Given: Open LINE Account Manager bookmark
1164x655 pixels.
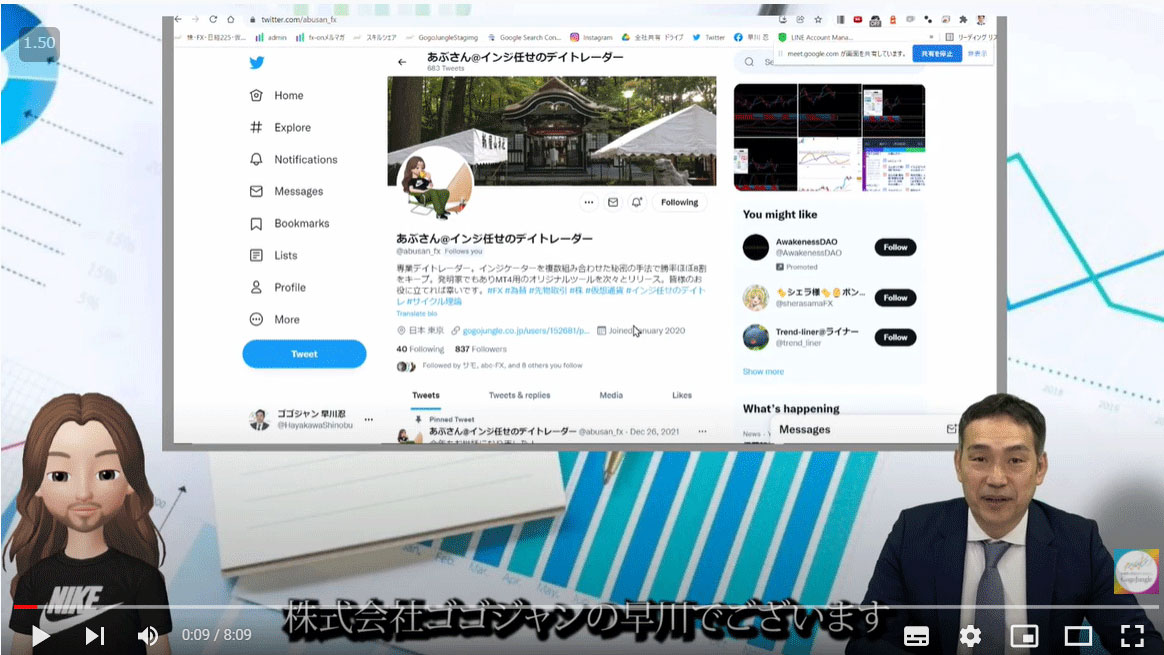Looking at the screenshot, I should (815, 37).
